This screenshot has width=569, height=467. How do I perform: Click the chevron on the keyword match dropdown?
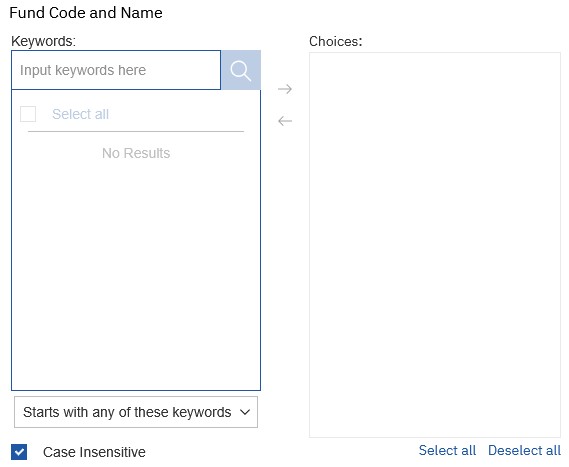(245, 412)
